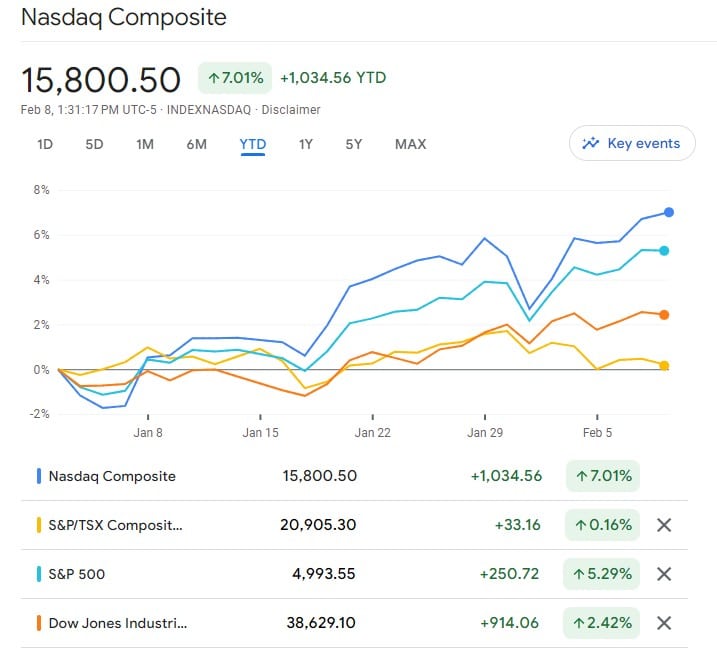
Task: Open the Key events button
Action: coord(632,143)
